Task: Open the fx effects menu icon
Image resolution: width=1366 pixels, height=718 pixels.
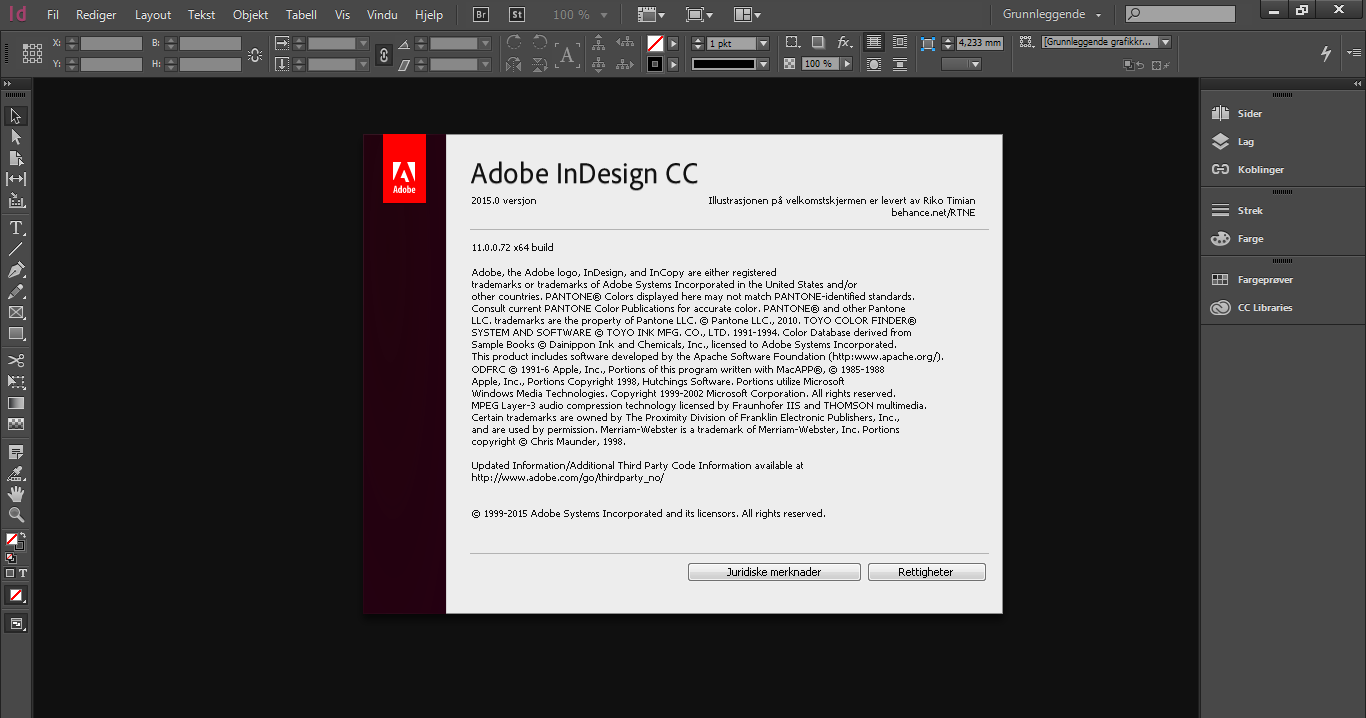Action: [844, 42]
